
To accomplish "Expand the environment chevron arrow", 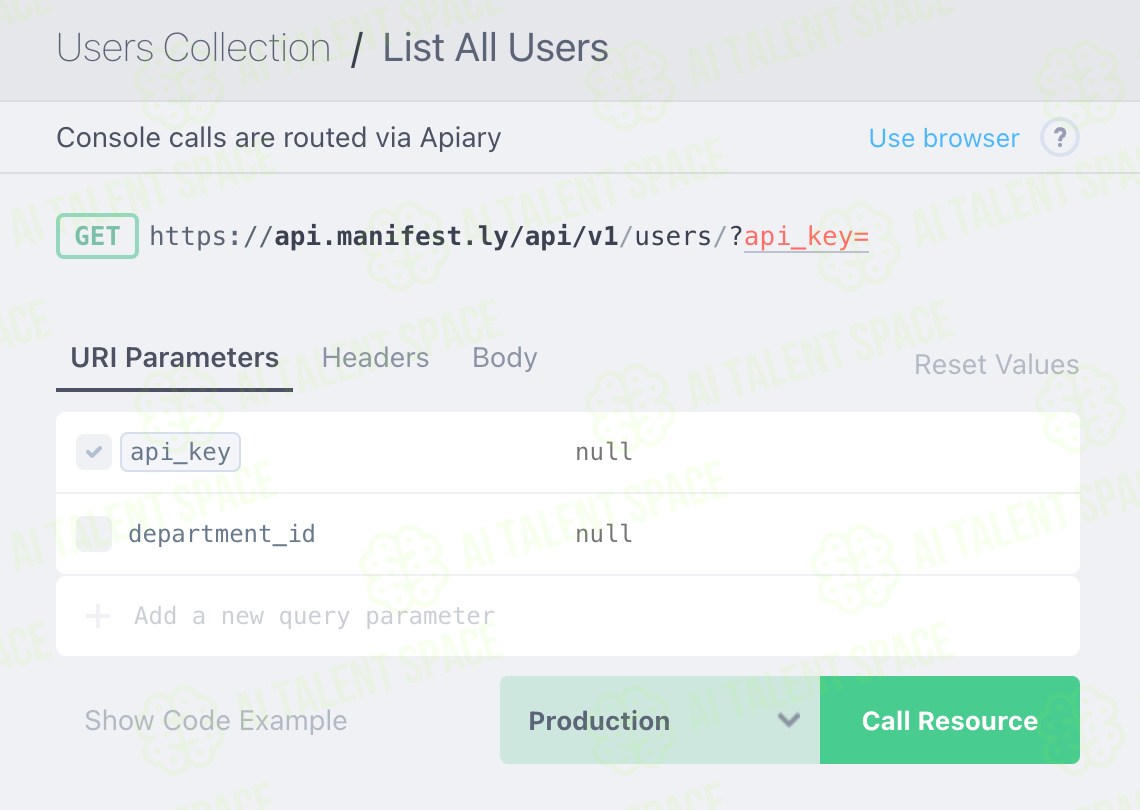I will point(789,721).
